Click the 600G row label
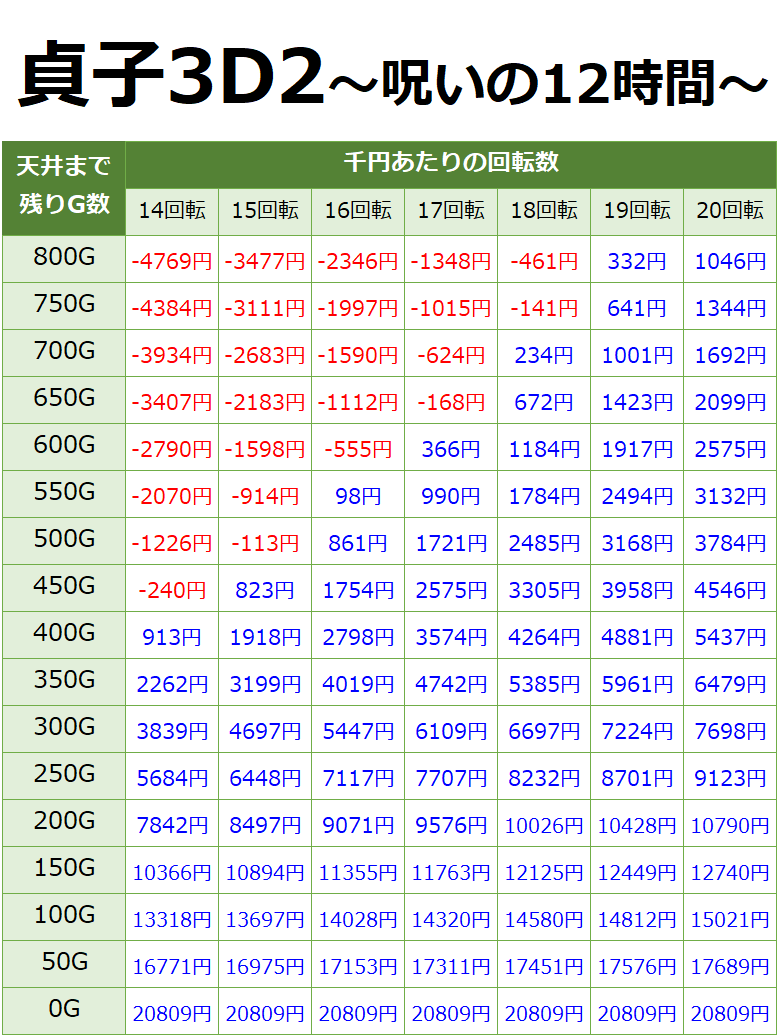 pyautogui.click(x=63, y=448)
